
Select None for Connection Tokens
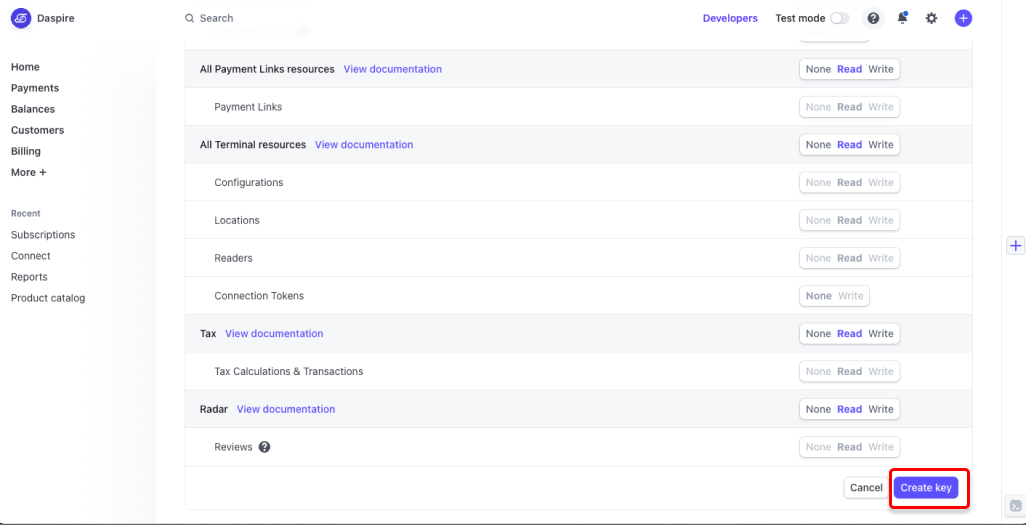[819, 296]
